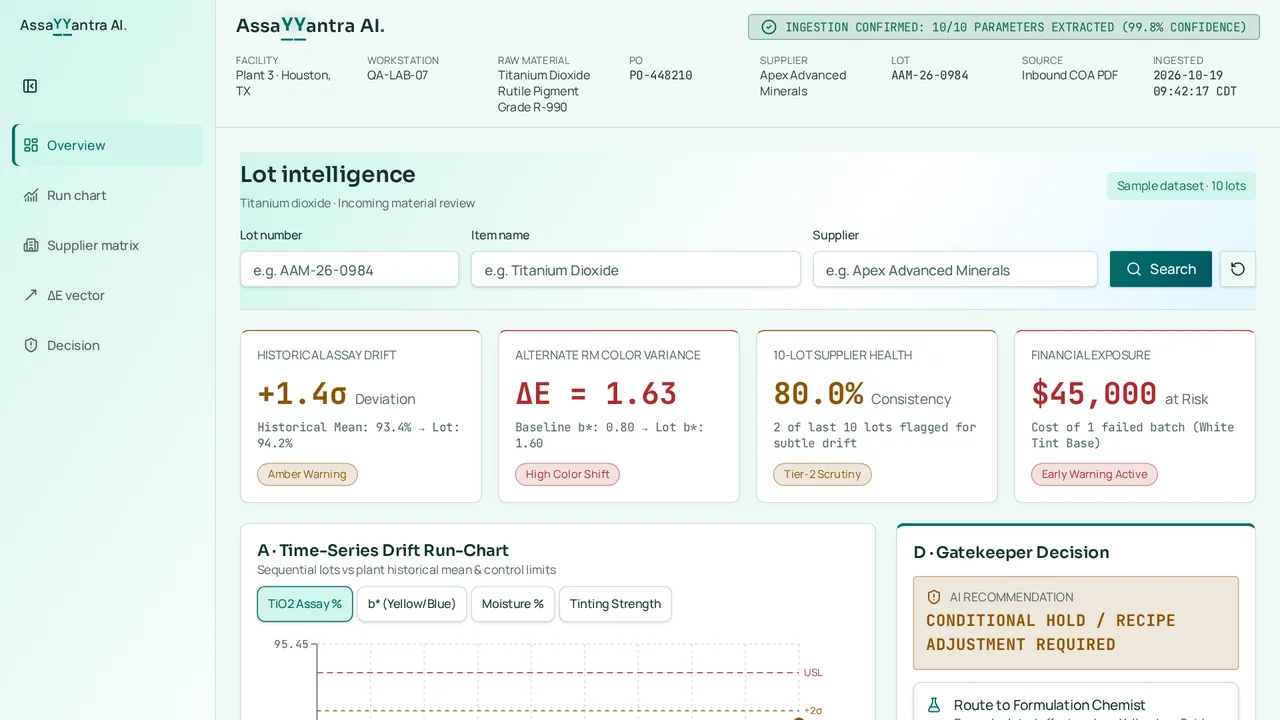Click the High Color Shift badge
The width and height of the screenshot is (1280, 720).
click(567, 474)
